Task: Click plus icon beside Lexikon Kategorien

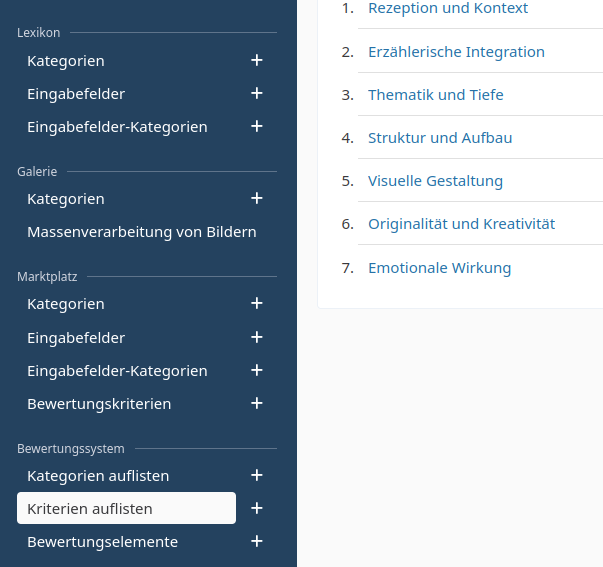Action: coord(257,61)
